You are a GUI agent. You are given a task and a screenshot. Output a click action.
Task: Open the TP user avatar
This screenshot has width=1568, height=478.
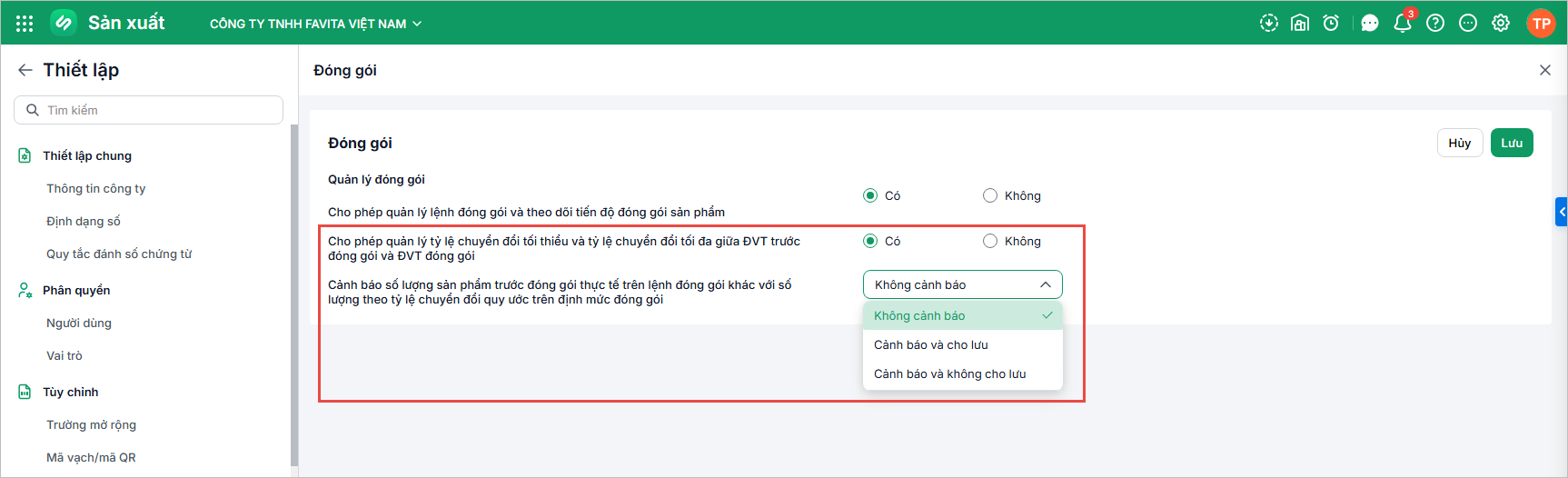coord(1542,24)
